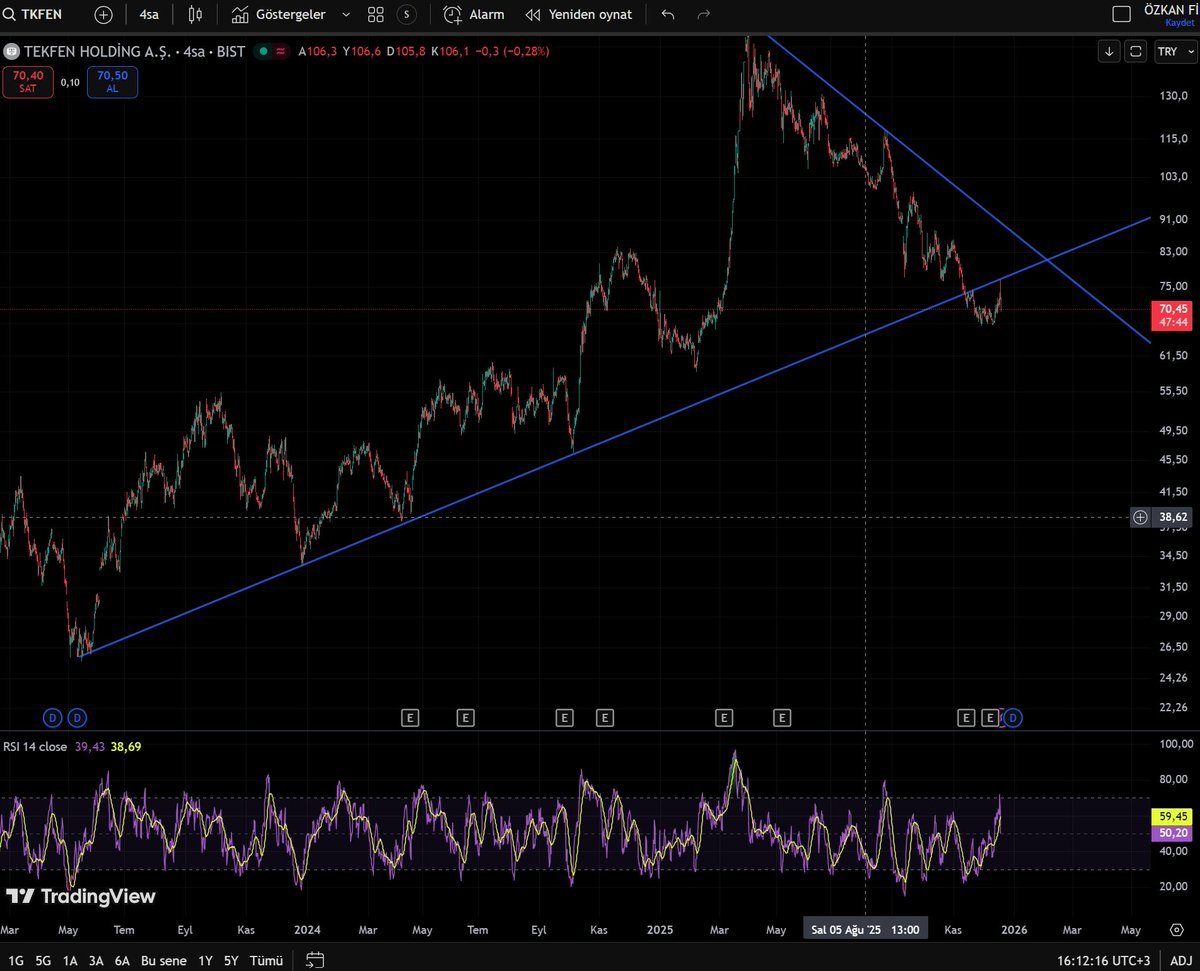
Task: Click the rightmost blue D dividend marker
Action: (1013, 717)
